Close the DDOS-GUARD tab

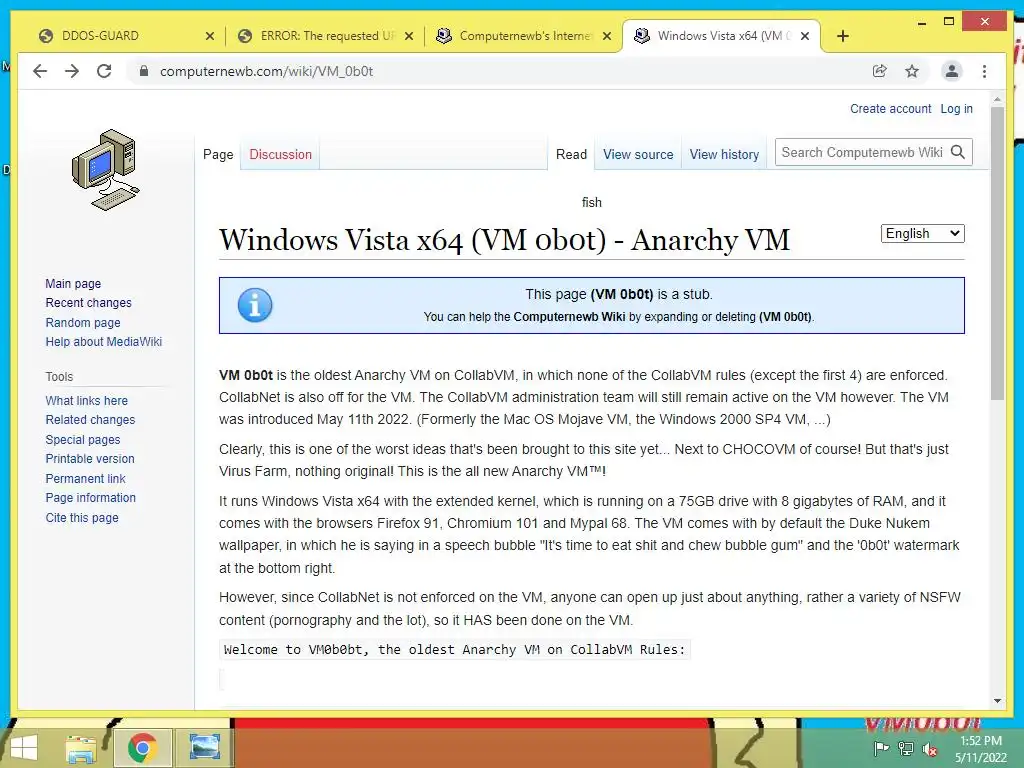point(210,37)
